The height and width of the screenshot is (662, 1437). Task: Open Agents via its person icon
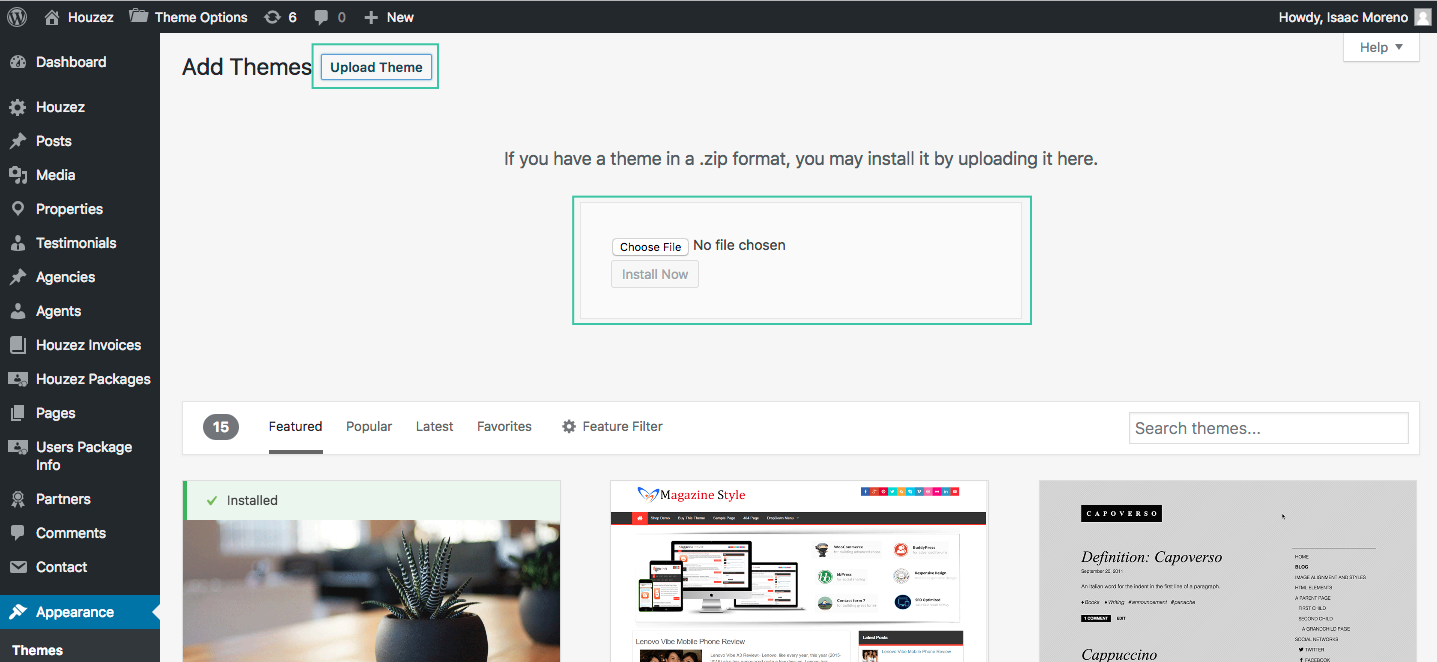18,311
